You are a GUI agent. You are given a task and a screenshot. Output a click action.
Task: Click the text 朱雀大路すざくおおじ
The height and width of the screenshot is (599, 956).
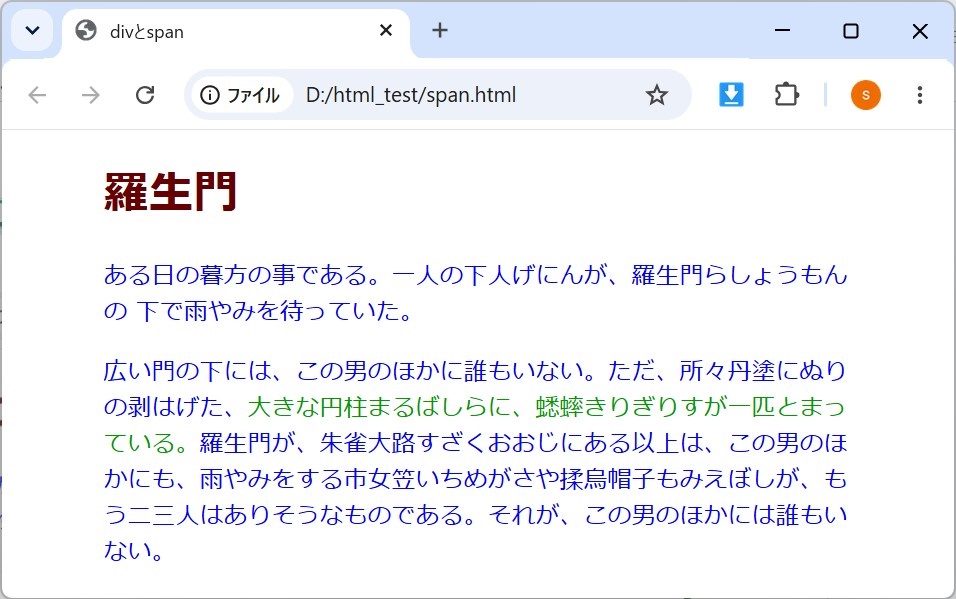pos(439,443)
